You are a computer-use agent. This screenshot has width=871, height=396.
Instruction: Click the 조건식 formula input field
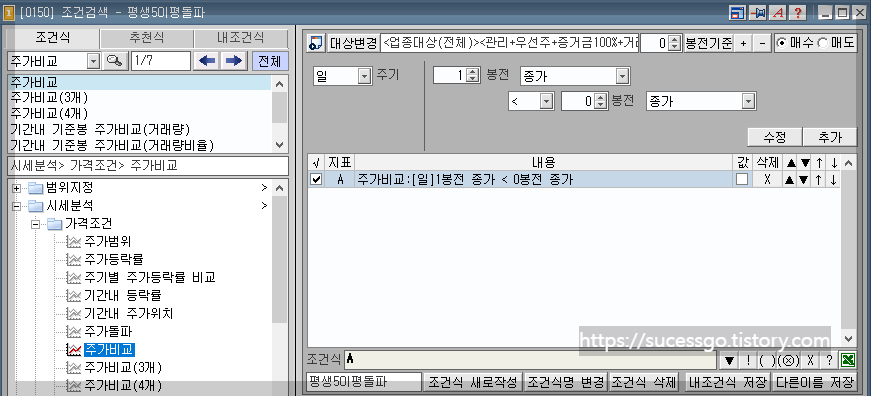(x=530, y=360)
